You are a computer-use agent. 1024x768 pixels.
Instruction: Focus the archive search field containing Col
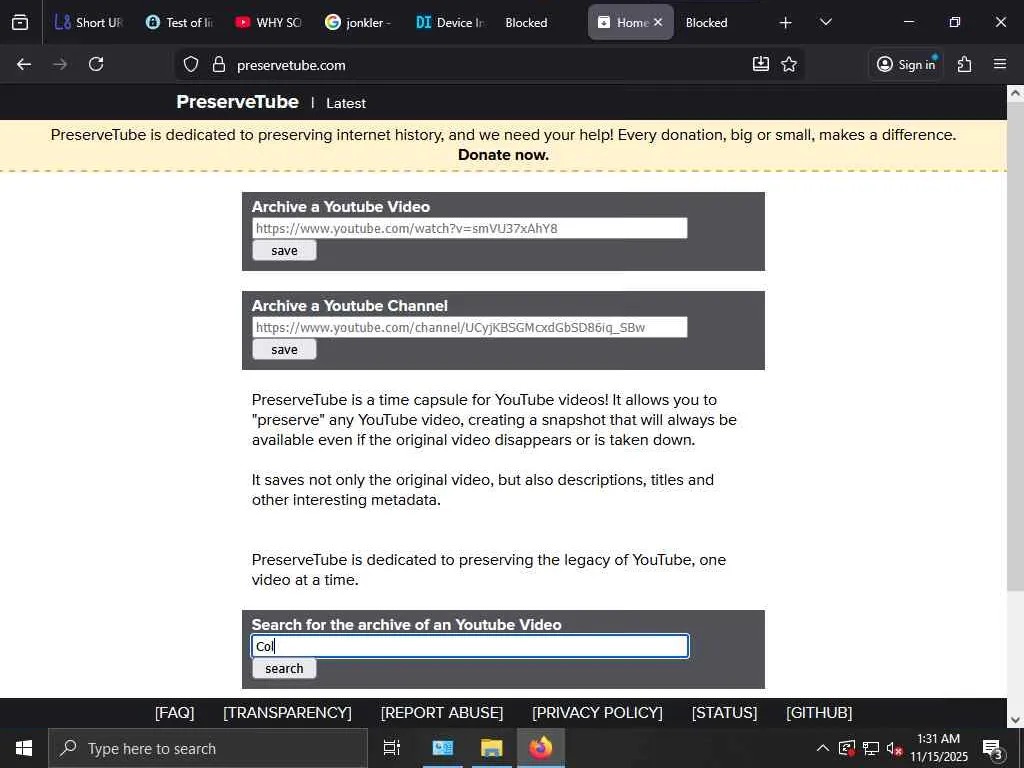[470, 646]
